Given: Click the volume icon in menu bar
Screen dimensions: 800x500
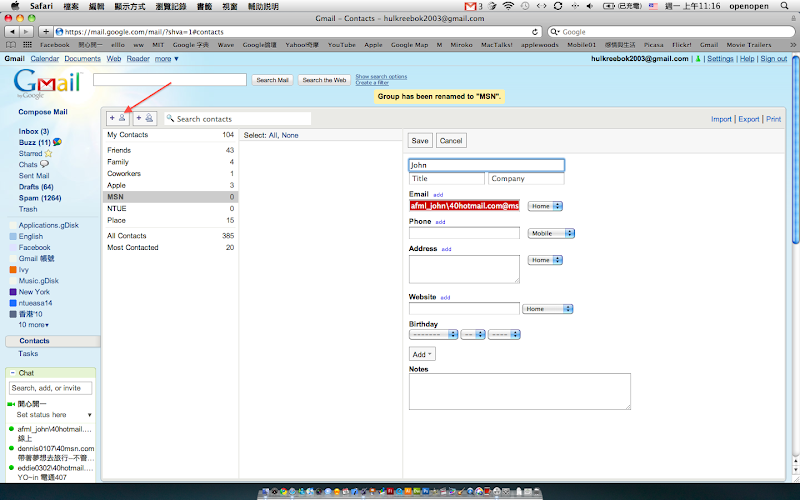Looking at the screenshot, I should [590, 6].
